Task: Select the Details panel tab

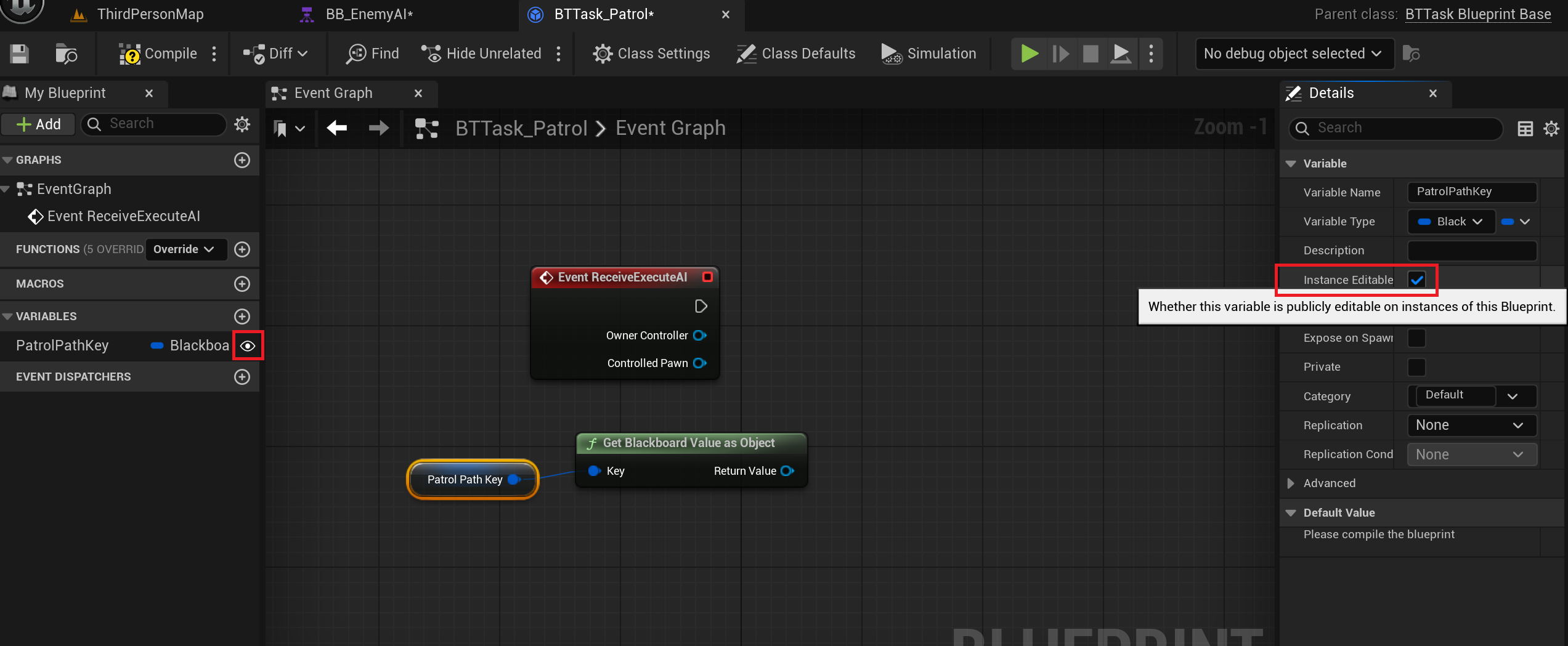Action: (x=1331, y=93)
